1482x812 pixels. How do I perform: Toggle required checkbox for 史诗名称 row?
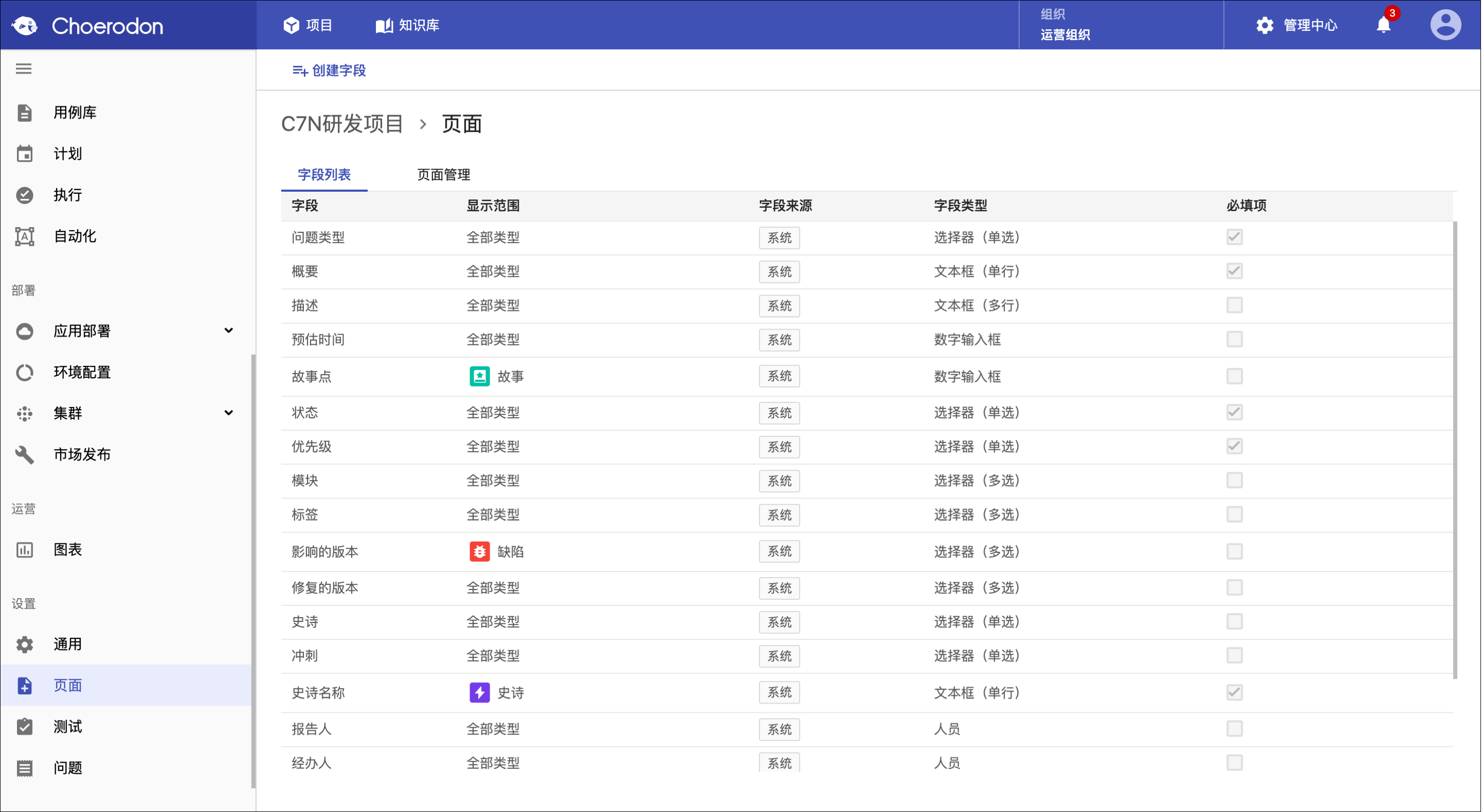point(1234,692)
